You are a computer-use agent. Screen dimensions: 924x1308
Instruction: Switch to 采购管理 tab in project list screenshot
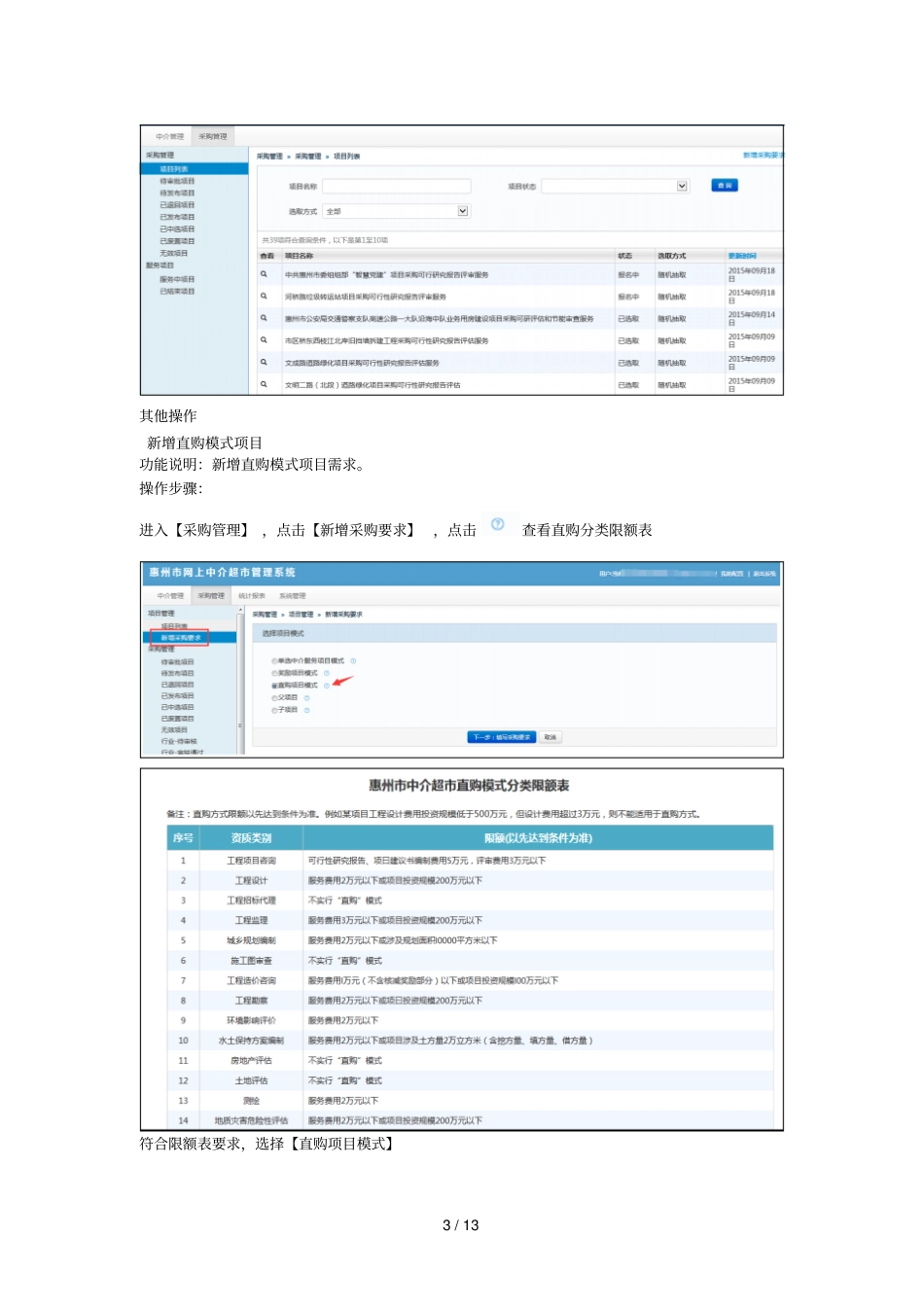click(213, 137)
